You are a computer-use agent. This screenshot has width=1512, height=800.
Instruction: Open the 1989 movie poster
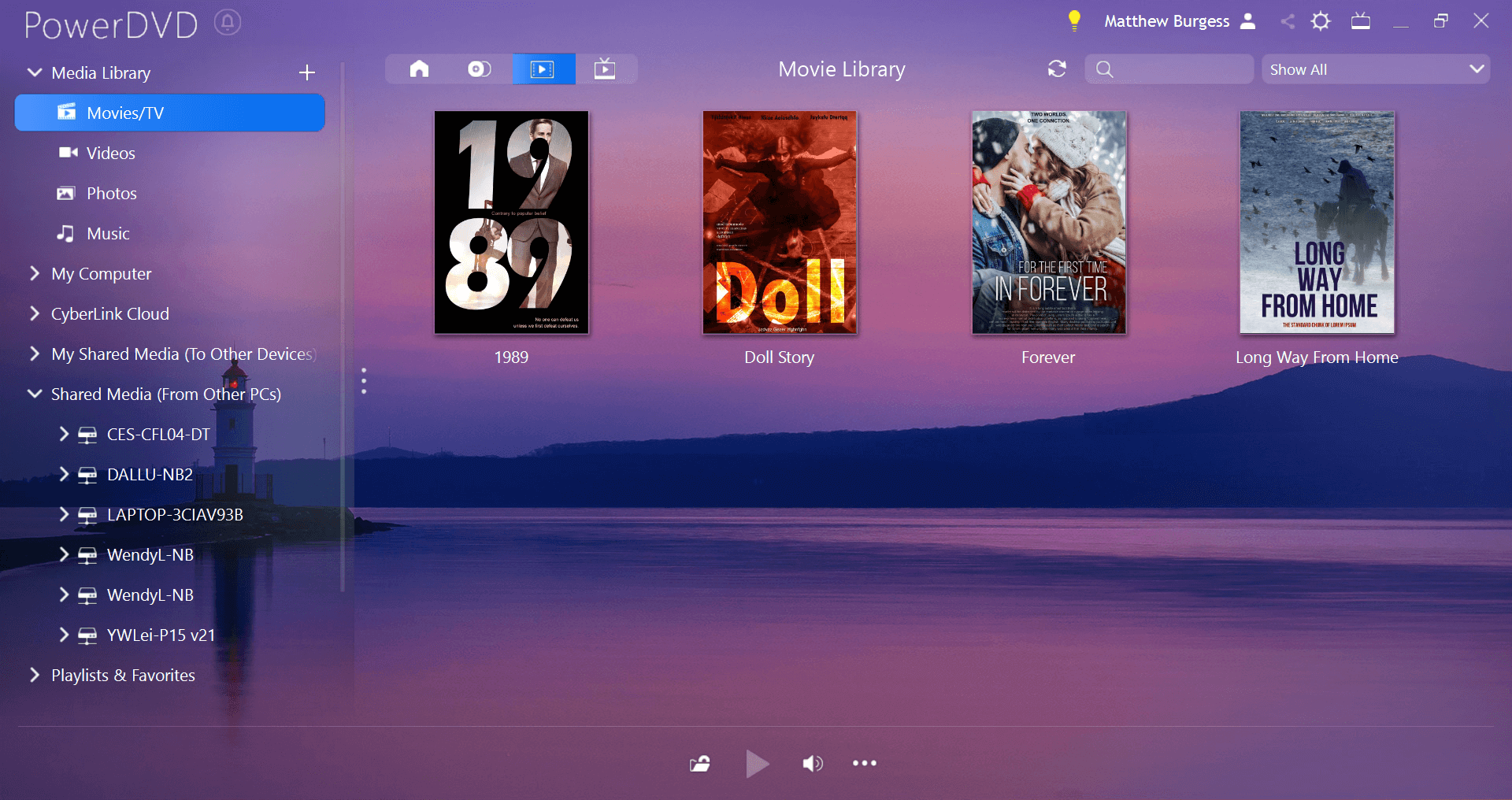click(511, 222)
